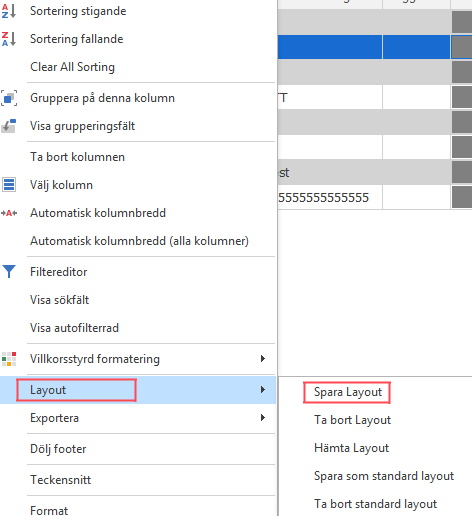Choose Spara Layout from the submenu
Screen dimensions: 472x516
click(x=348, y=392)
